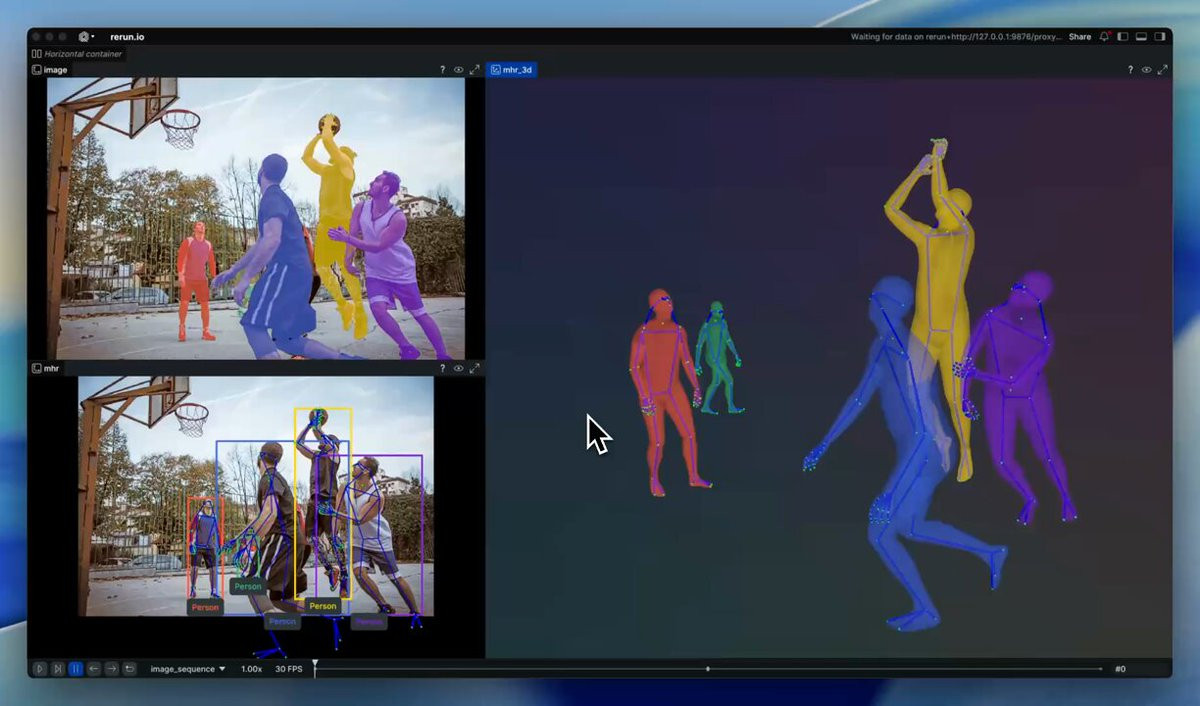
Task: Click the Waiting for data status text
Action: click(x=956, y=37)
